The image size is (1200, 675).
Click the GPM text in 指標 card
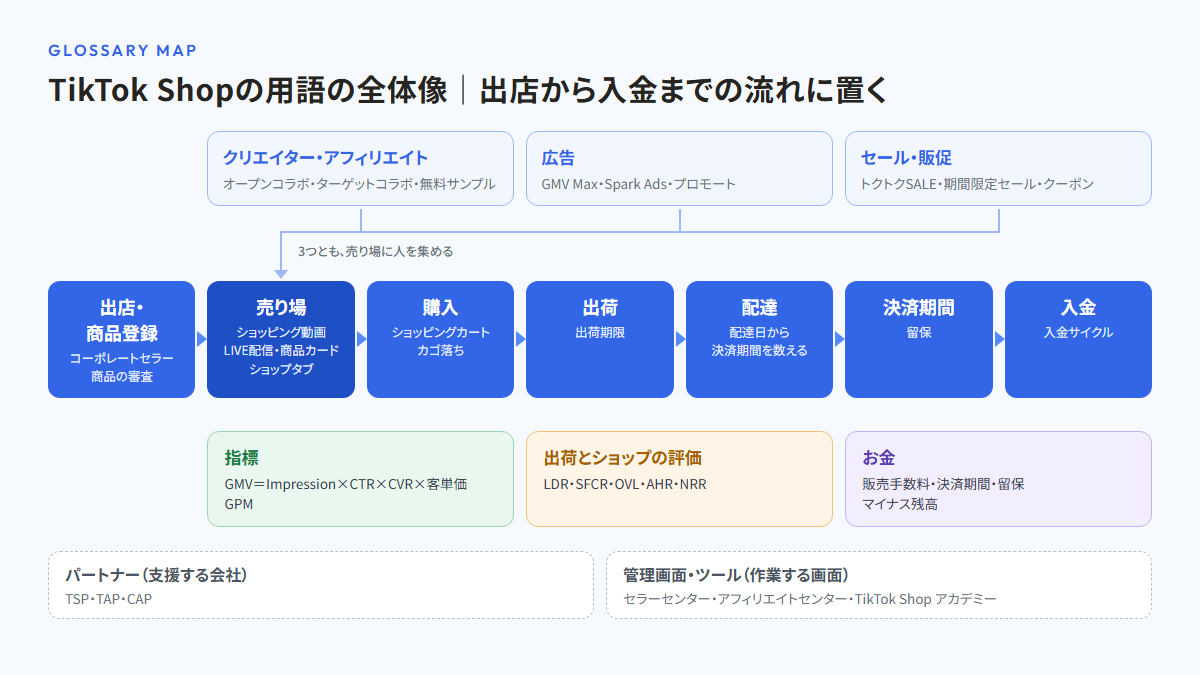coord(238,504)
